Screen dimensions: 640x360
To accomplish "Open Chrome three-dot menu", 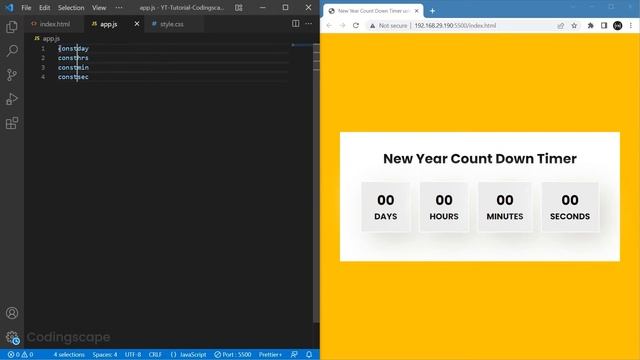I will click(x=631, y=25).
